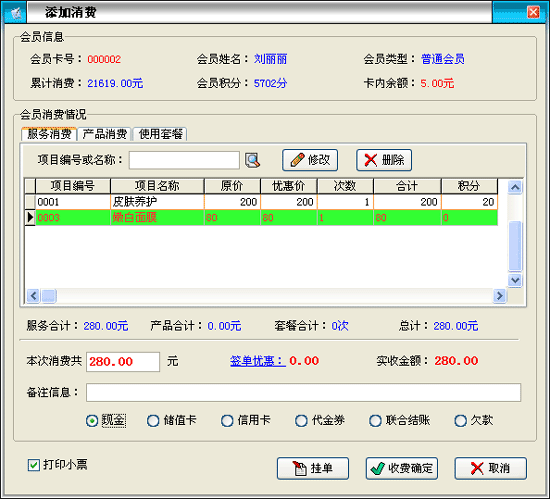Click the horizontal scroll right arrow

coord(499,296)
